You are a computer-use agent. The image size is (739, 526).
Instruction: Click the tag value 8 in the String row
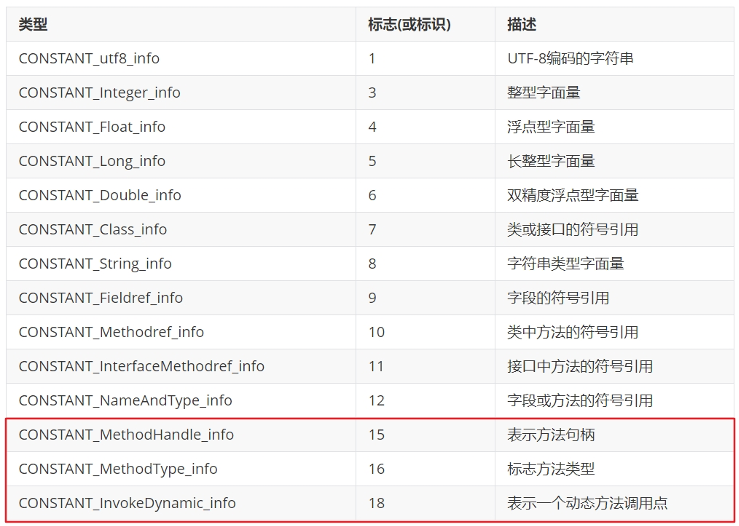click(x=372, y=264)
